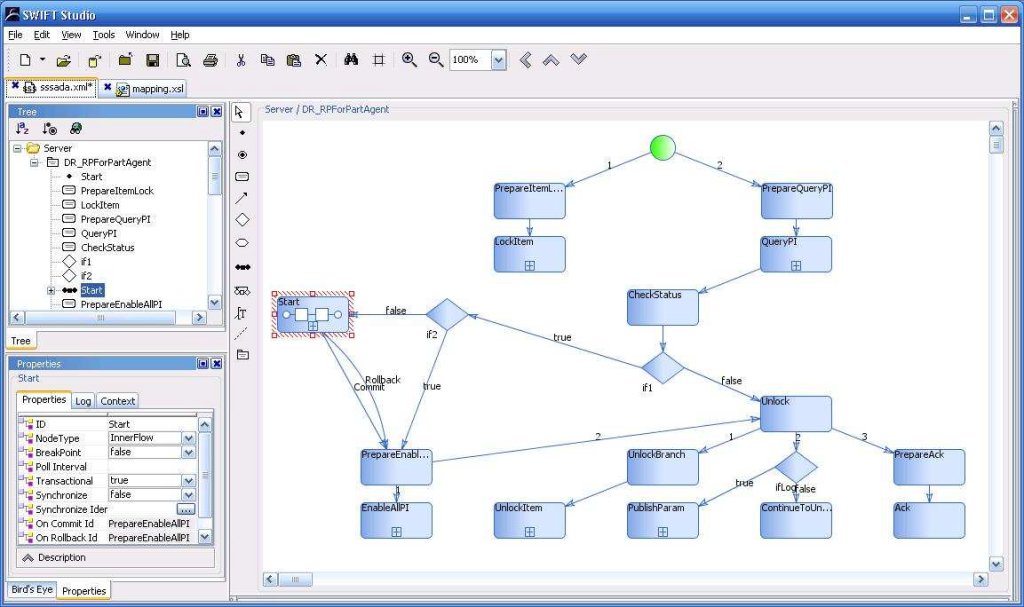The height and width of the screenshot is (607, 1024).
Task: Select the pointer arrow tool in the palette
Action: coord(240,112)
